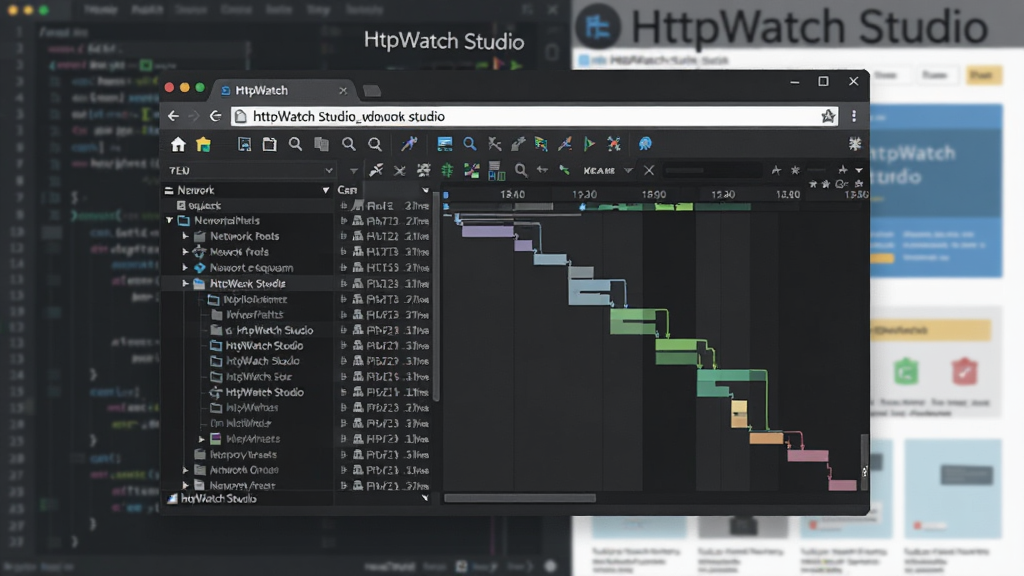The image size is (1024, 576).
Task: Activate the blue magnifier search icon
Action: 470,144
